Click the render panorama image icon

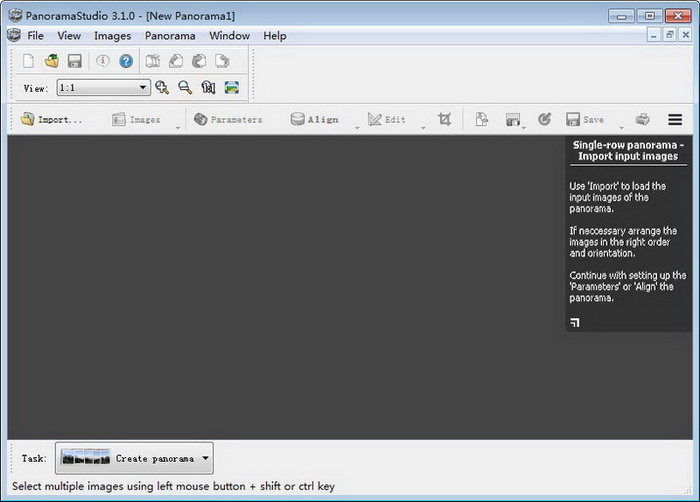point(513,120)
